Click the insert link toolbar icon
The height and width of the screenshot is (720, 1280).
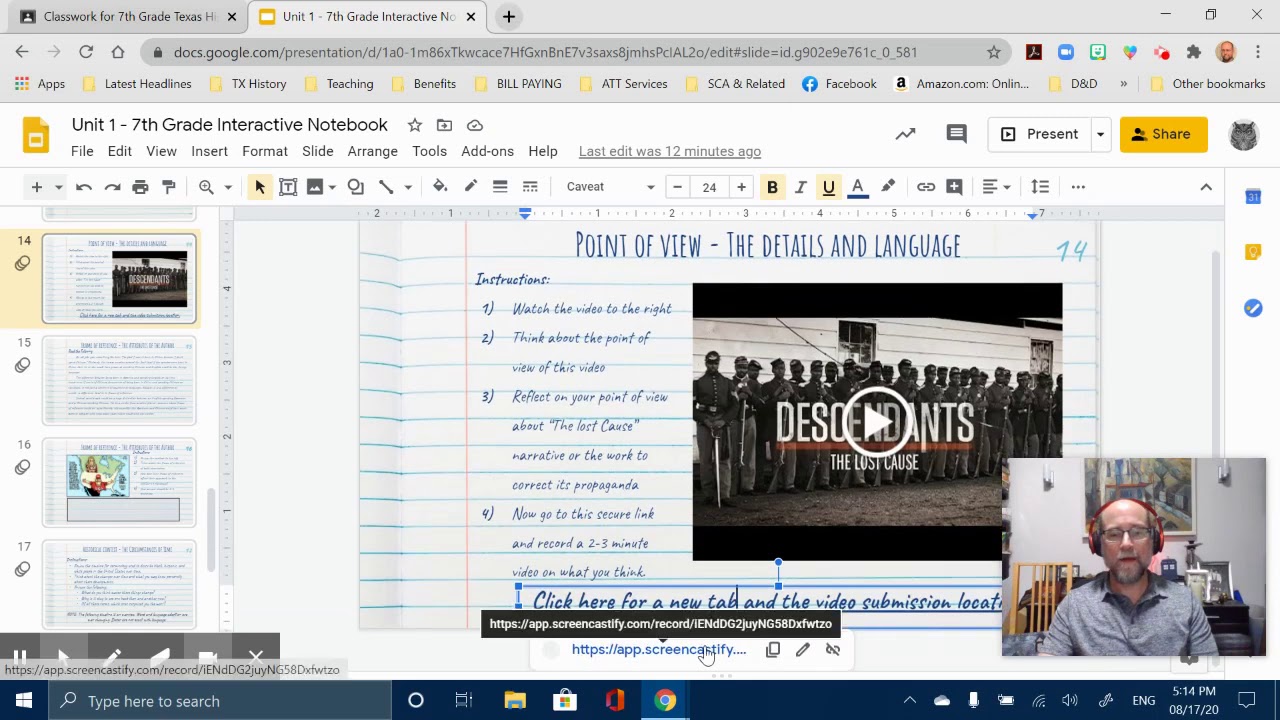926,187
